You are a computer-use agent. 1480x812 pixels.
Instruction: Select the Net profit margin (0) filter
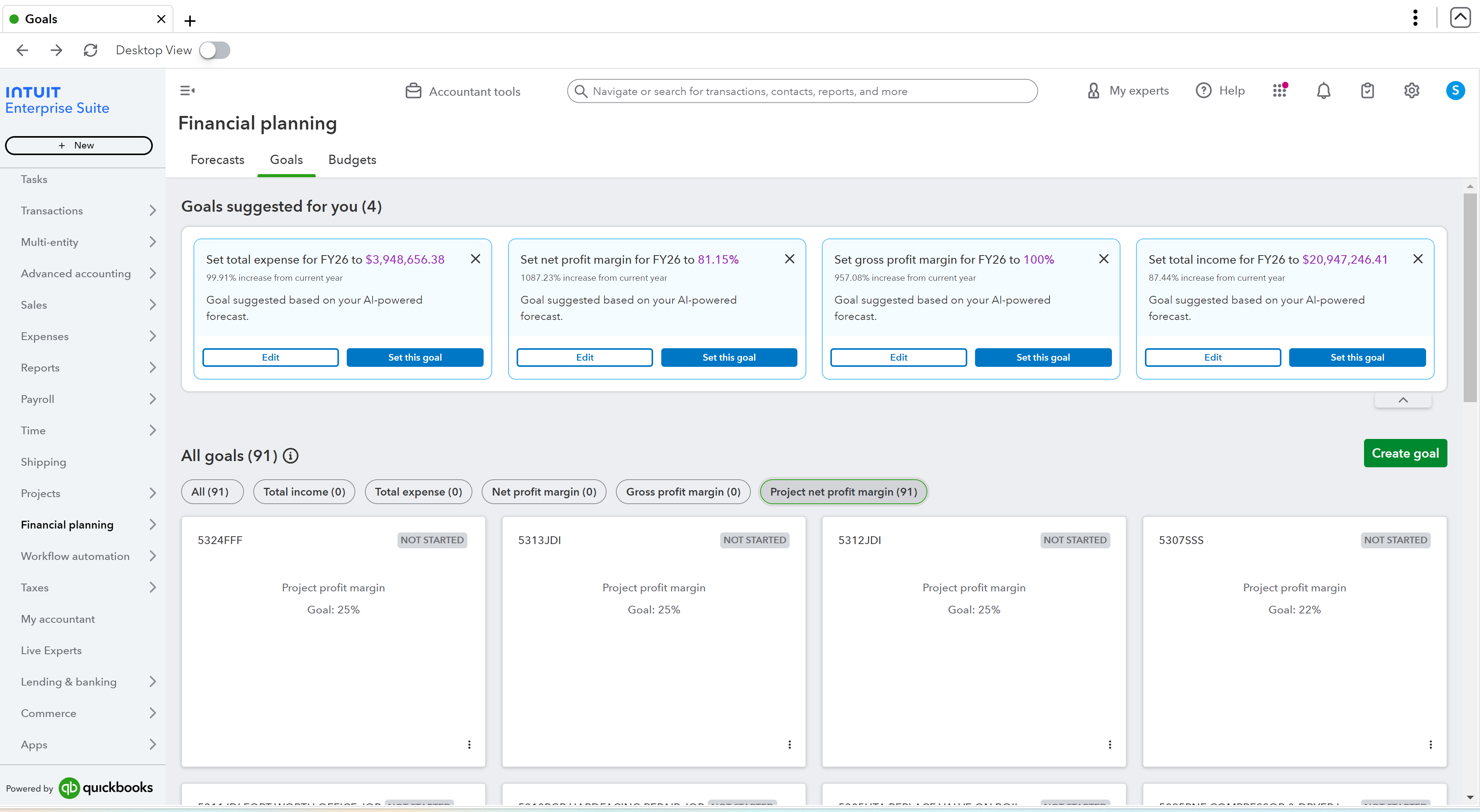543,492
